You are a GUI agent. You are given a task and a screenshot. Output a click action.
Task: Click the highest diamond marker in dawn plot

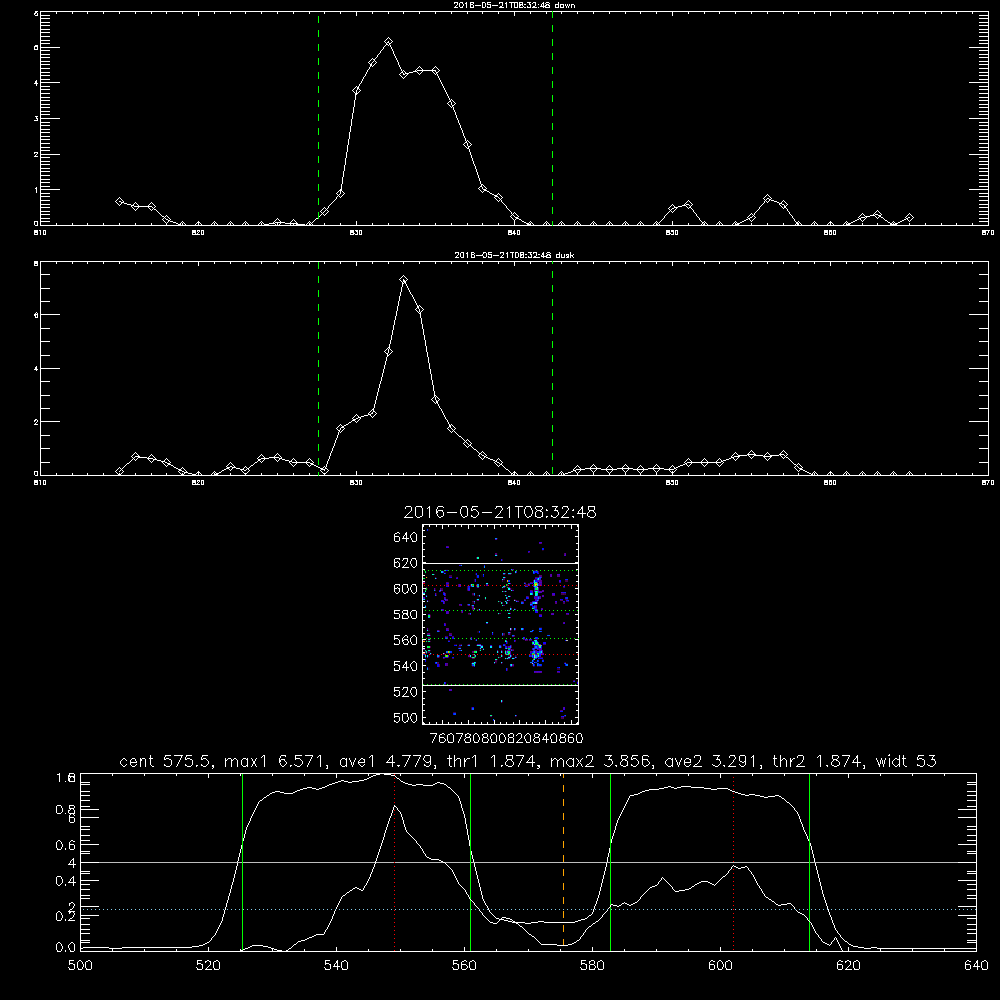point(388,41)
